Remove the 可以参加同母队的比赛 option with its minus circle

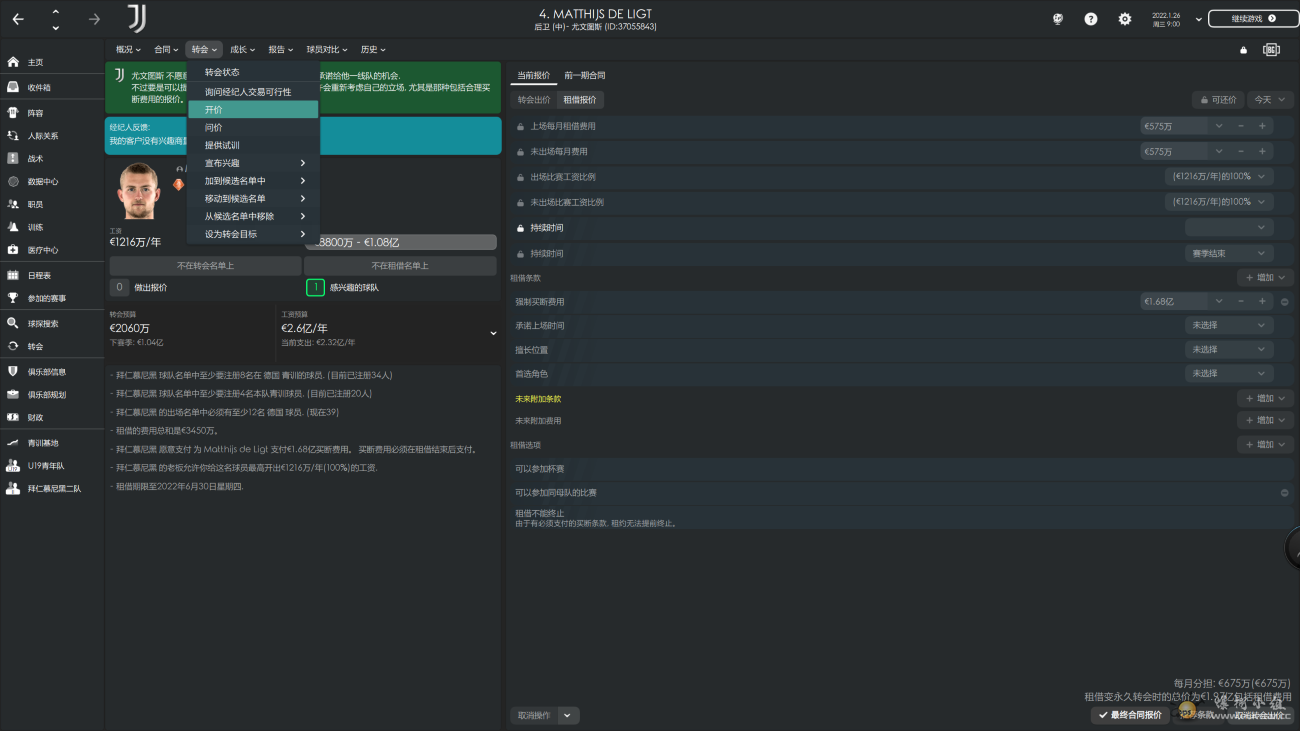click(1285, 493)
